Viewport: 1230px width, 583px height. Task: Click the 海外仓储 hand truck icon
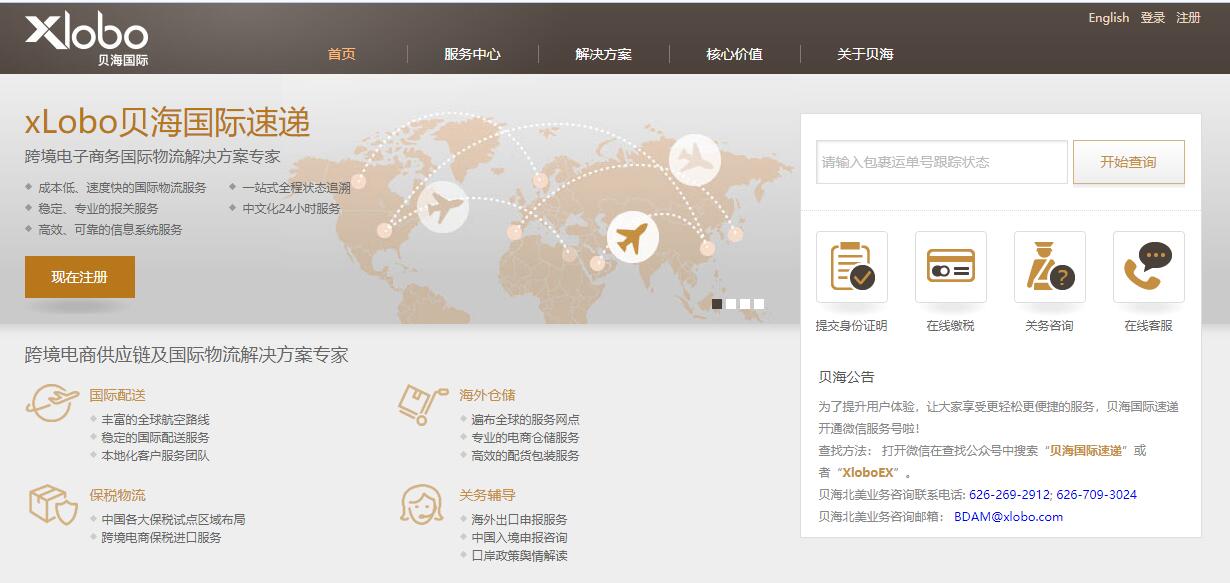coord(422,404)
